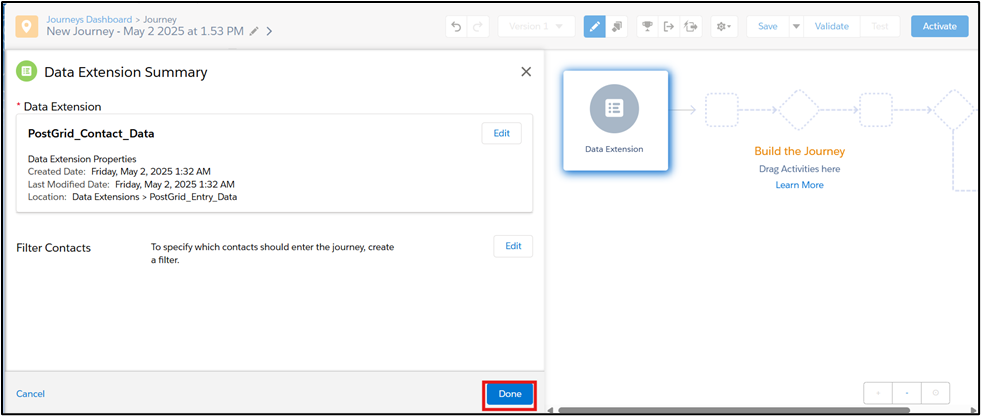This screenshot has width=981, height=416.
Task: Click the multi-select copy activities icon
Action: pyautogui.click(x=616, y=27)
